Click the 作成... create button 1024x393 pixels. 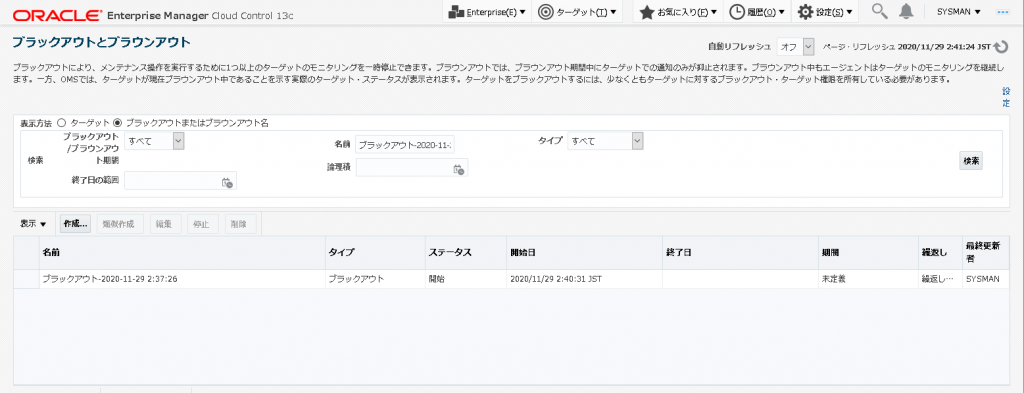[75, 224]
